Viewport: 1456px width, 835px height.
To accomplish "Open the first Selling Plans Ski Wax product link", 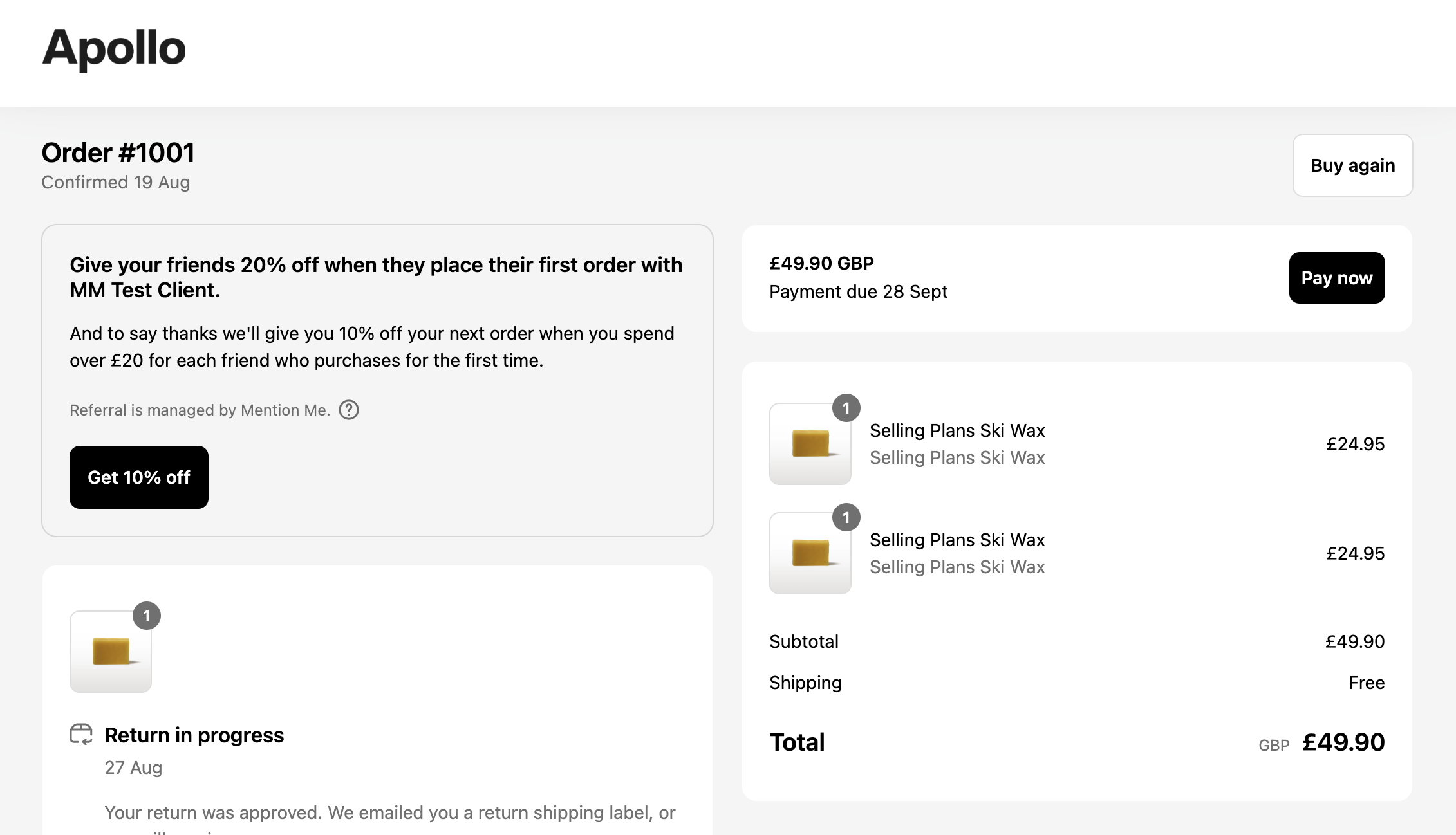I will (x=958, y=430).
